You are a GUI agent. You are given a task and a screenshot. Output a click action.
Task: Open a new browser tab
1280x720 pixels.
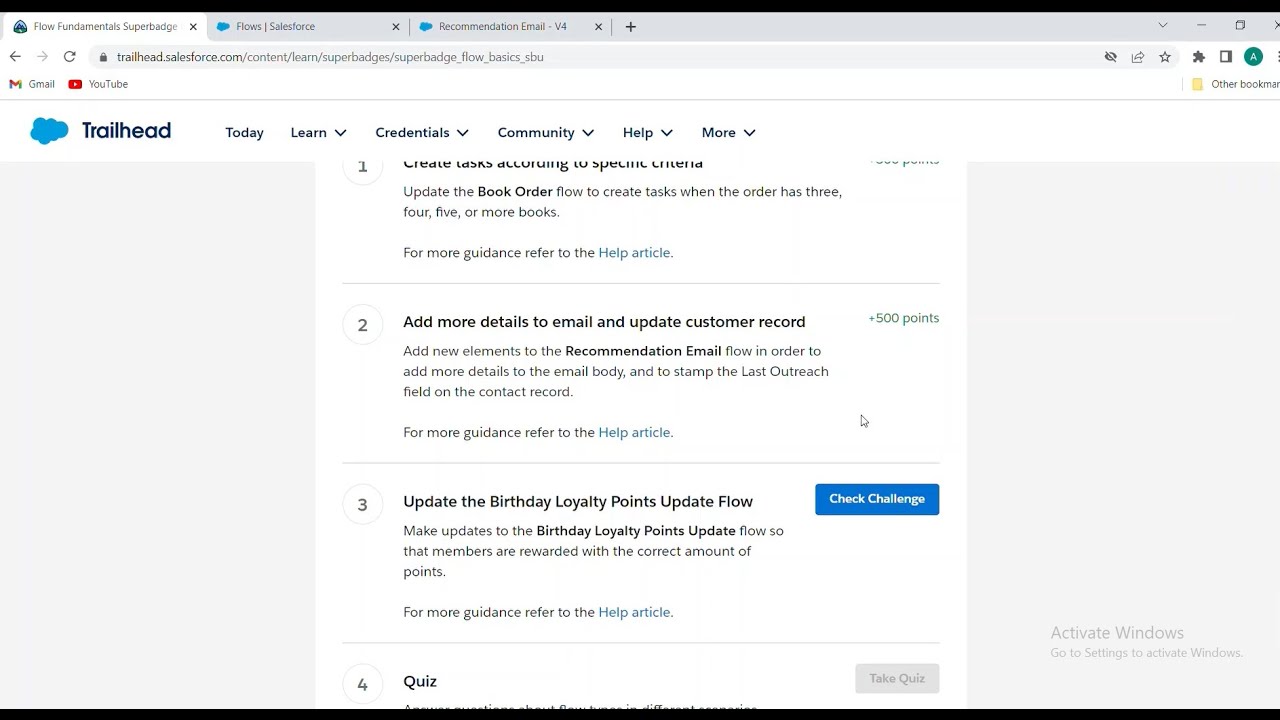point(630,27)
